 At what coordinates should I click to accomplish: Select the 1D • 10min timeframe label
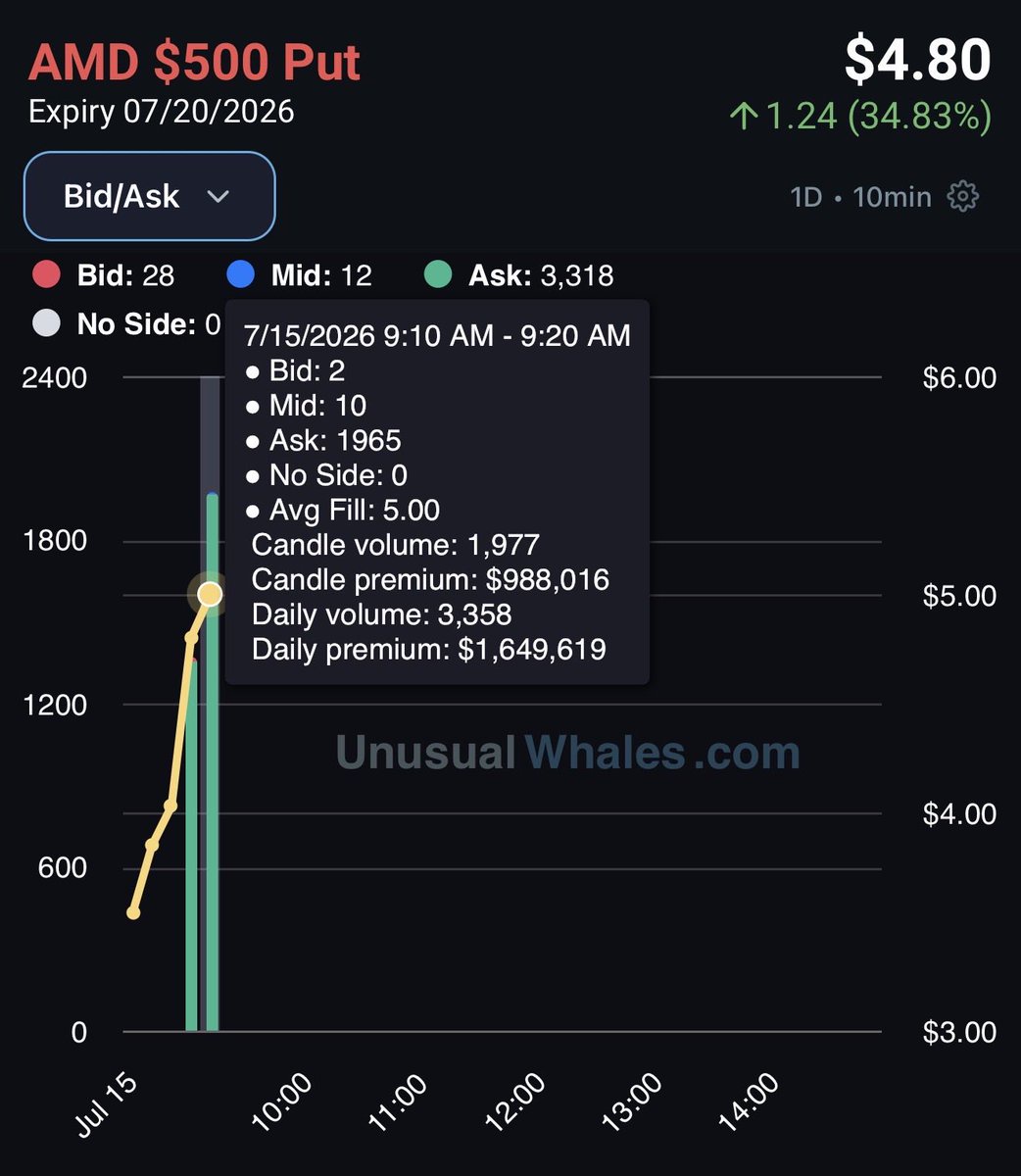pos(860,197)
